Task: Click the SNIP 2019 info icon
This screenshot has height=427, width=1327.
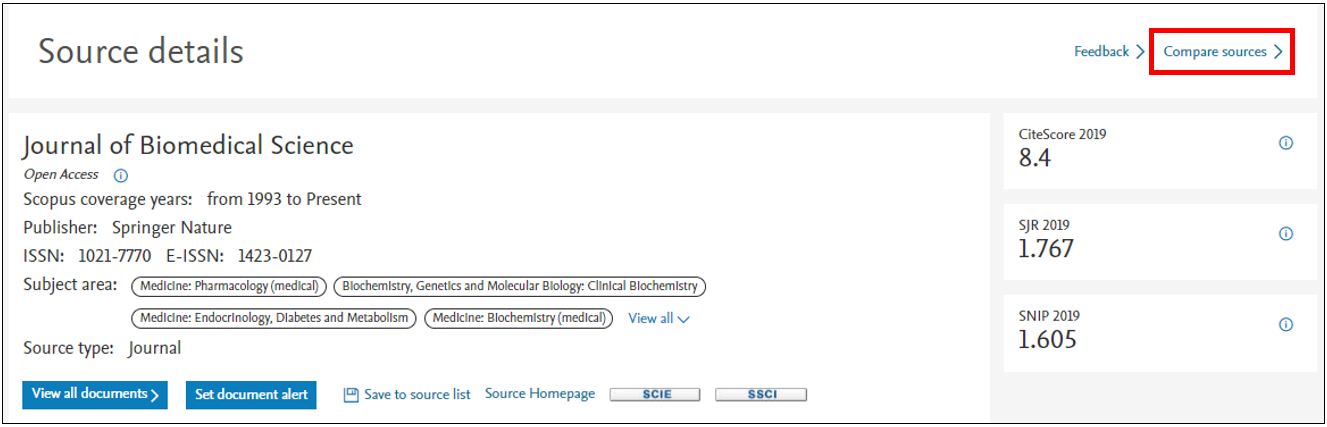Action: coord(1286,325)
